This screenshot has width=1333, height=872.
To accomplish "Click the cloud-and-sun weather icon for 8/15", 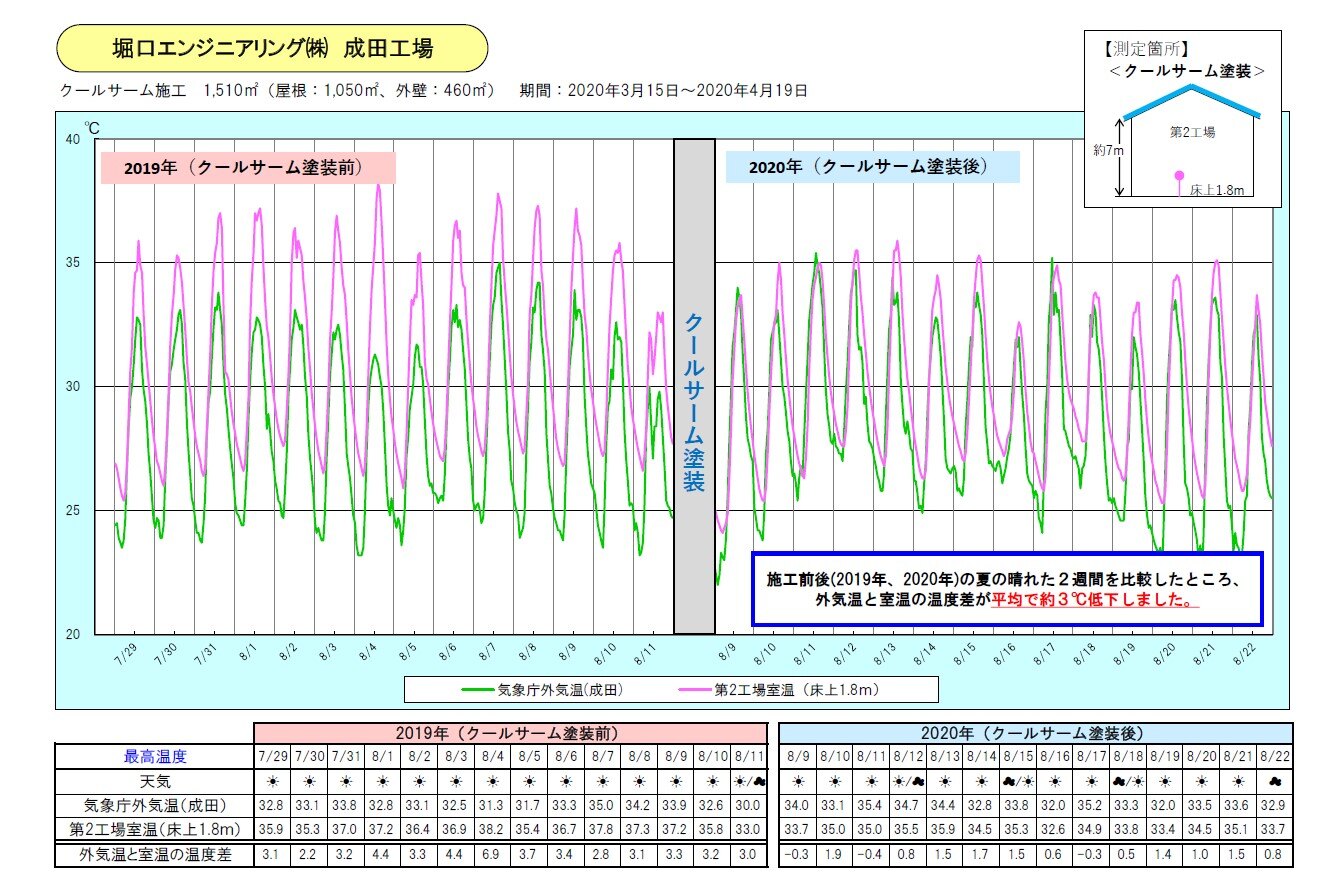I will pyautogui.click(x=1018, y=781).
